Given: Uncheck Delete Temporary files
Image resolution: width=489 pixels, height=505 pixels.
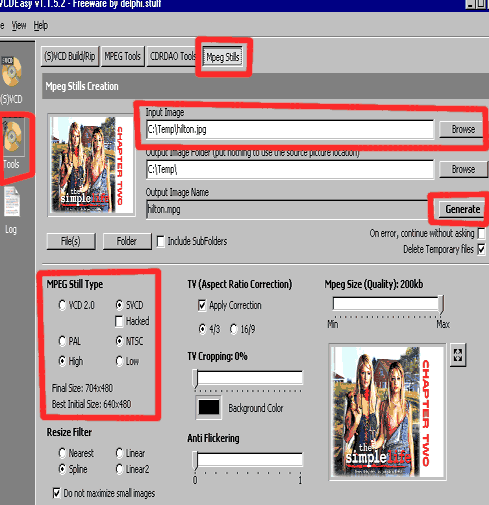Looking at the screenshot, I should [x=481, y=249].
